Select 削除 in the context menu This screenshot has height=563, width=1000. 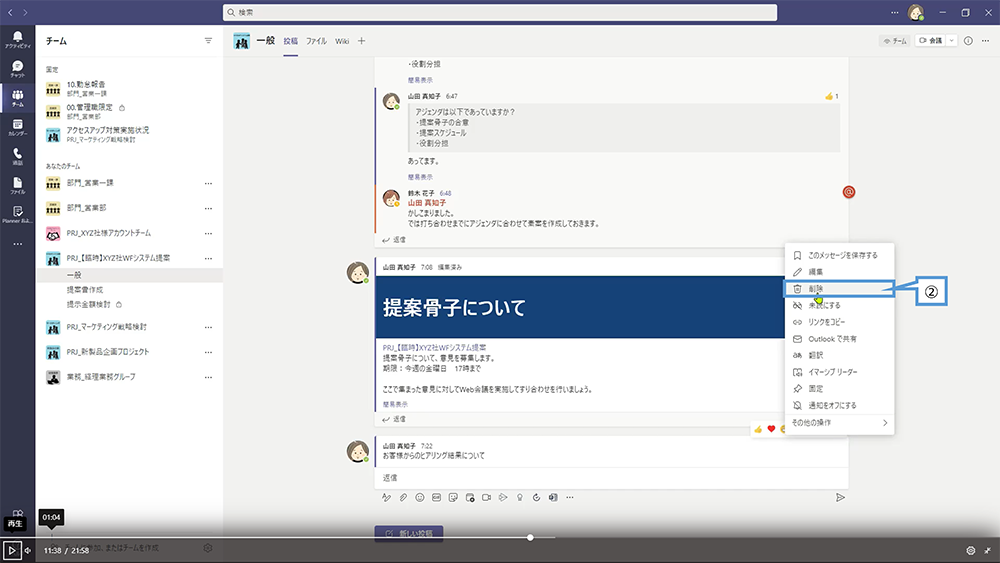[x=839, y=289]
